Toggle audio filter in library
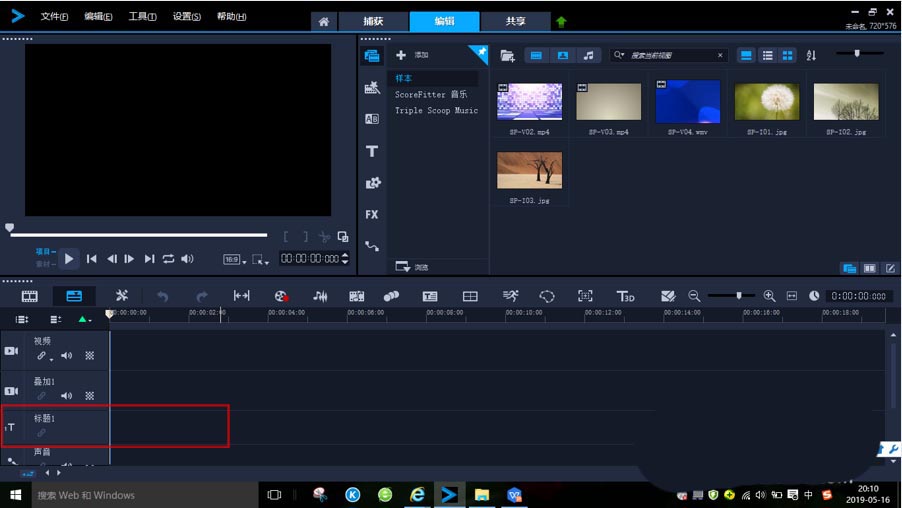 click(588, 55)
